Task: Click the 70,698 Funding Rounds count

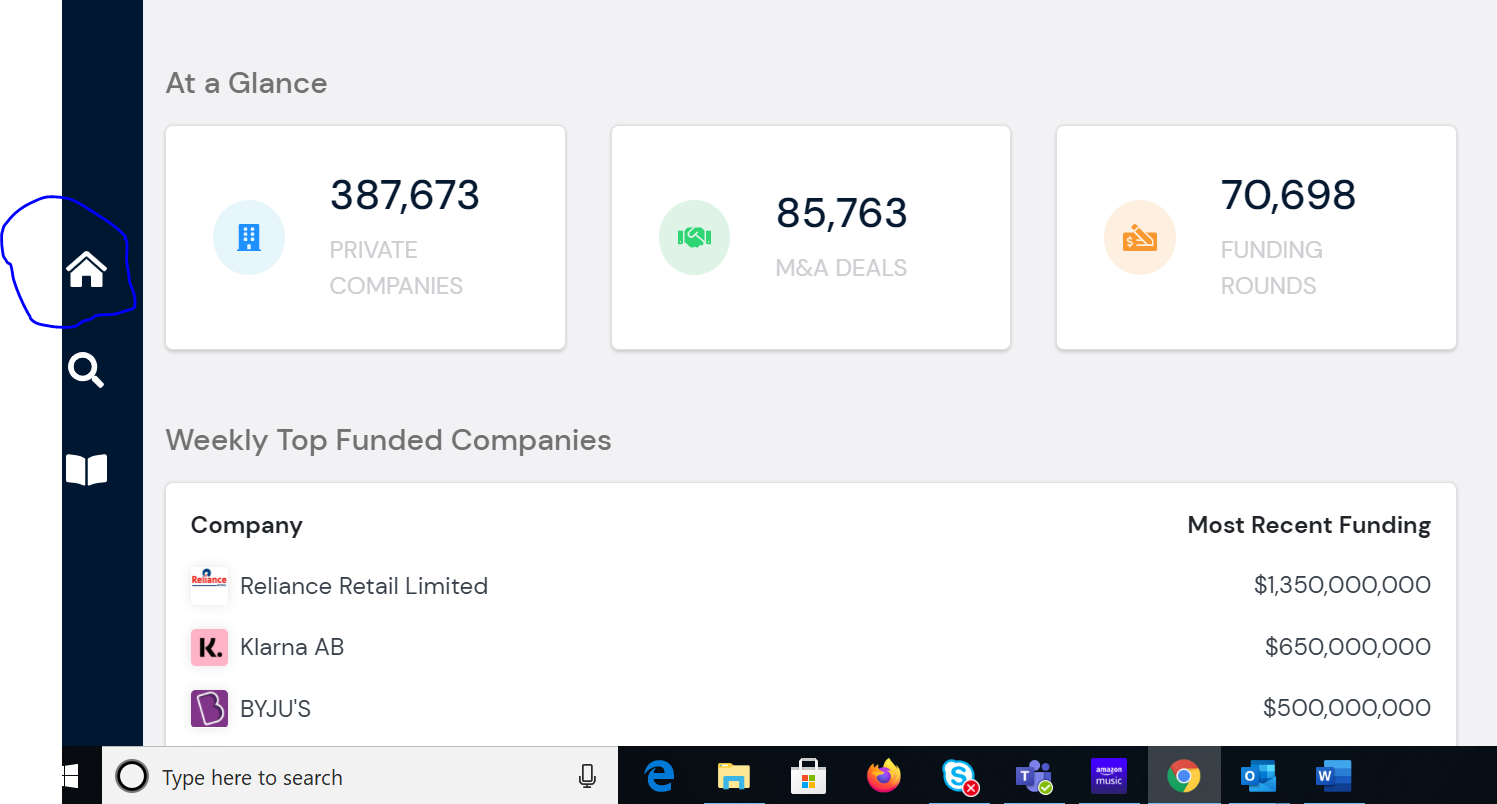Action: point(1289,195)
